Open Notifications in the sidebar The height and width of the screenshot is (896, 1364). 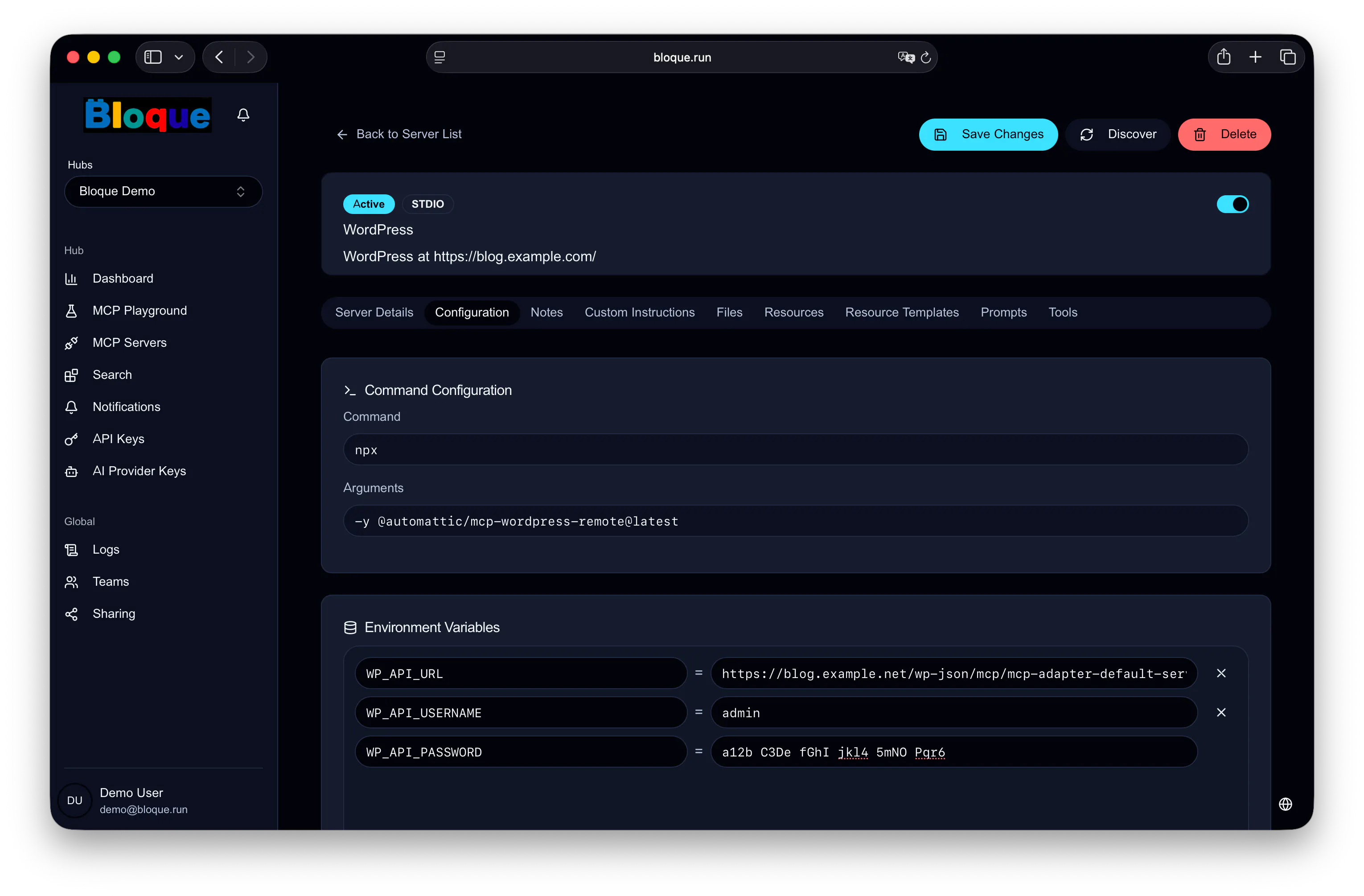click(126, 407)
